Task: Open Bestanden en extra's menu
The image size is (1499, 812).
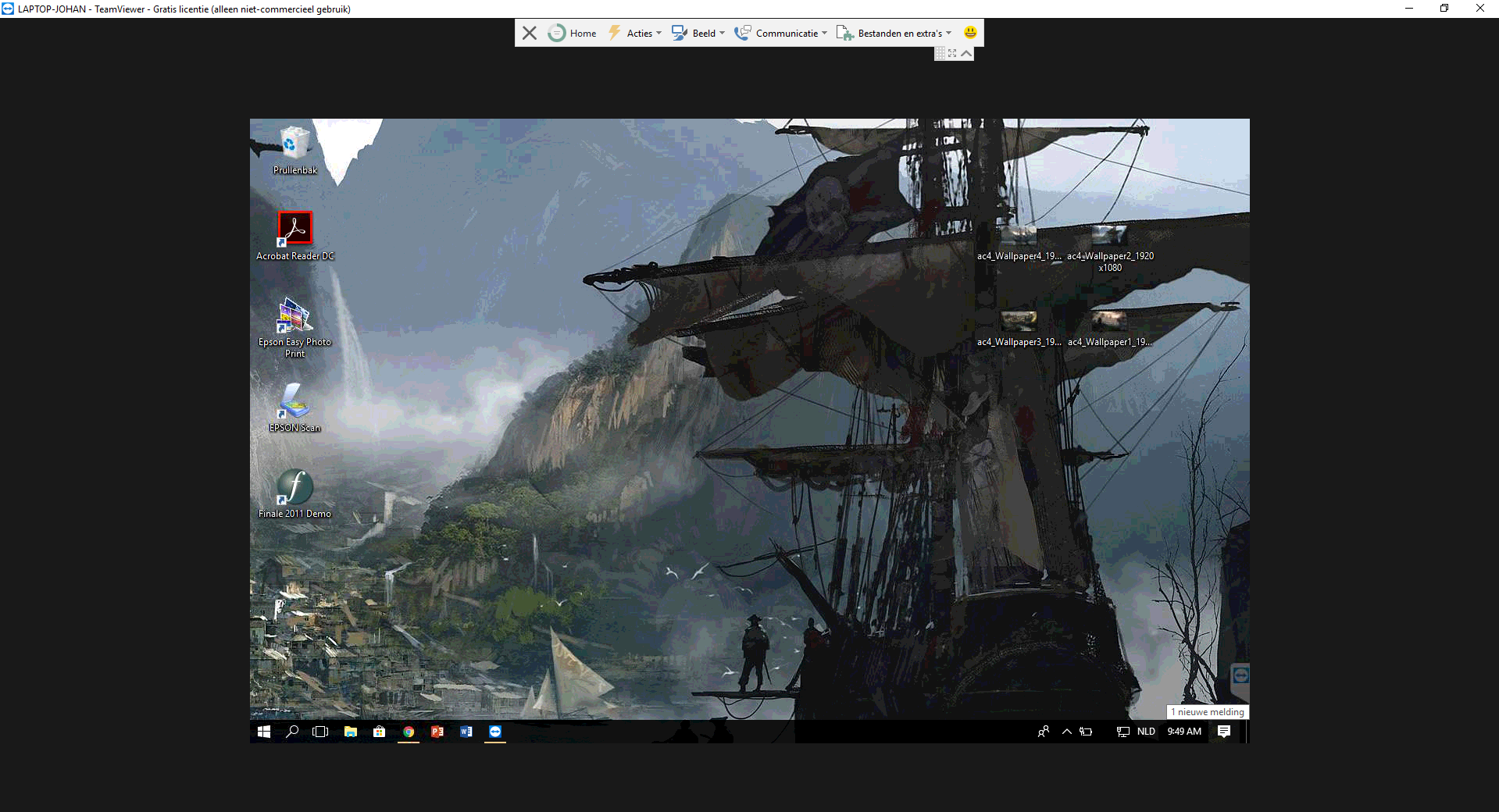Action: tap(894, 33)
